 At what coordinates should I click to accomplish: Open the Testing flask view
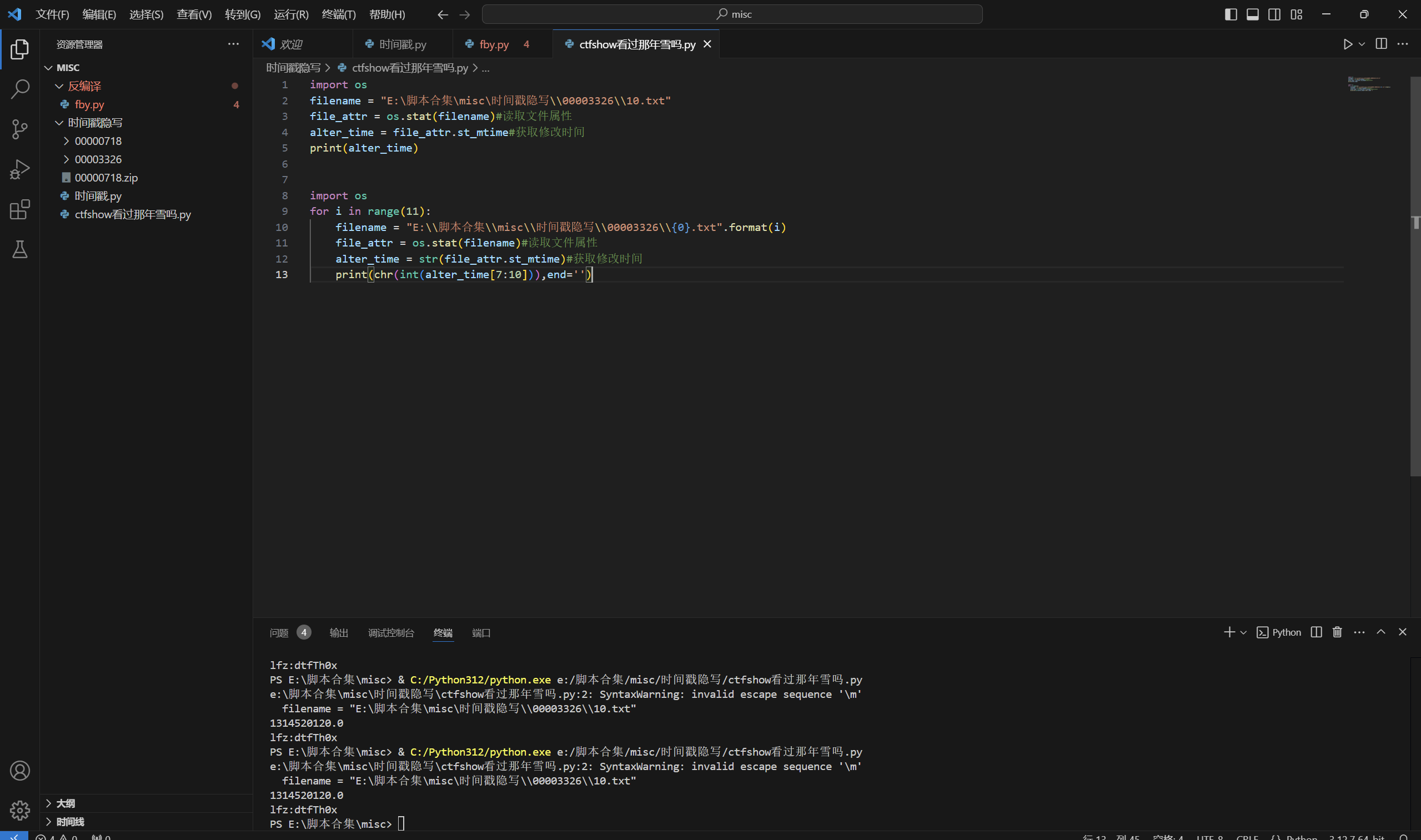[x=20, y=250]
